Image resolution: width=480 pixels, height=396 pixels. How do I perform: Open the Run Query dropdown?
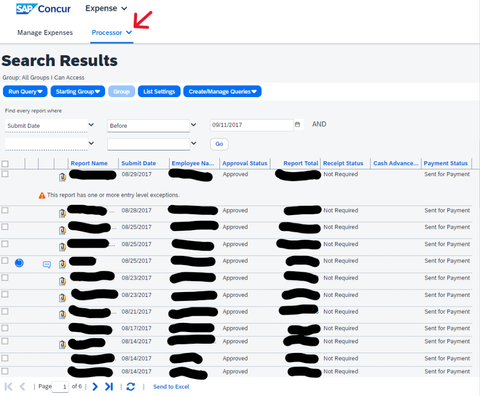pyautogui.click(x=25, y=91)
